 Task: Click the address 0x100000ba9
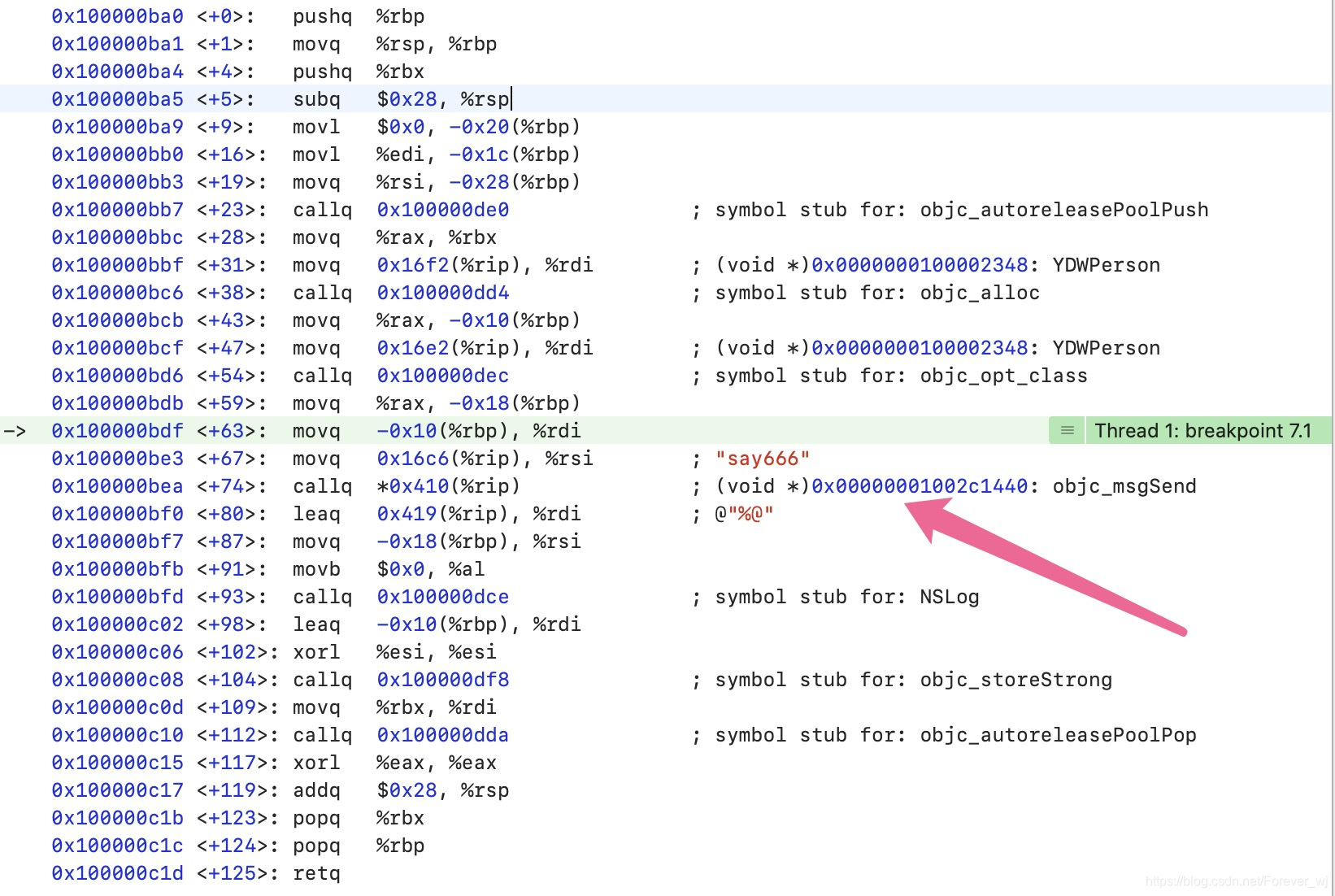(x=118, y=127)
